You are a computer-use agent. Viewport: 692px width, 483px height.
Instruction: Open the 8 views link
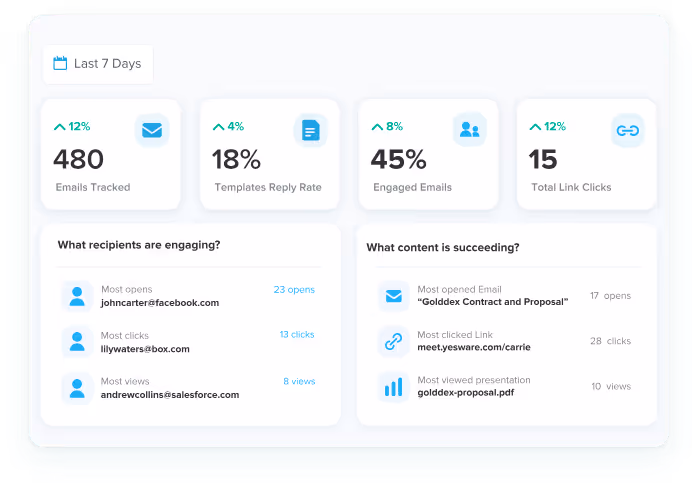click(299, 381)
